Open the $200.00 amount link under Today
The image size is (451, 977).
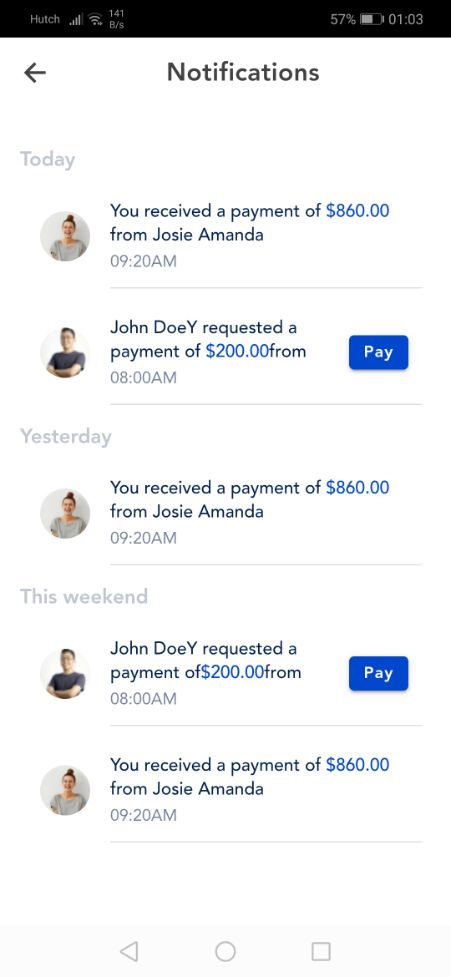tap(236, 351)
